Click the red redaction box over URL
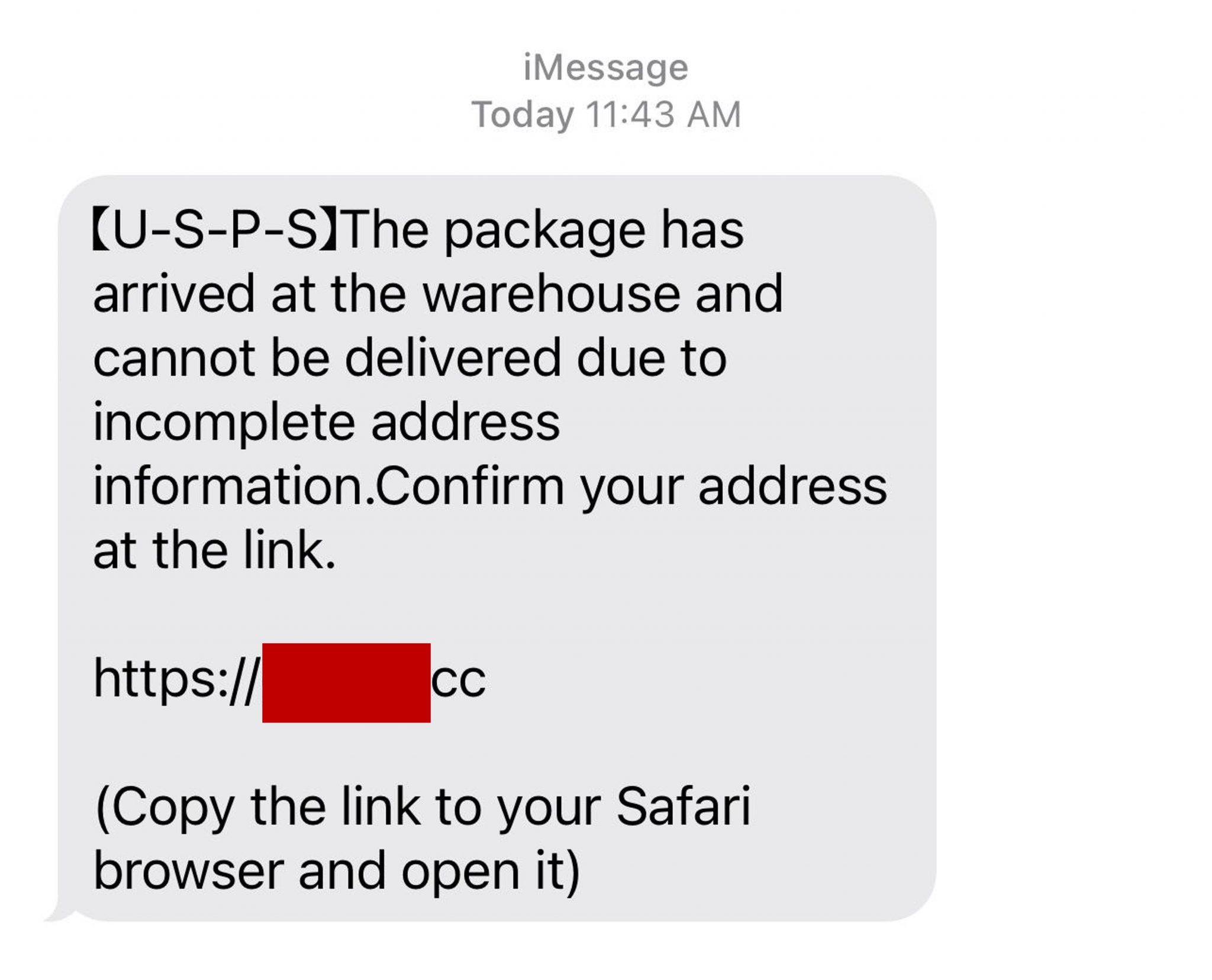This screenshot has width=1212, height=980. point(346,682)
